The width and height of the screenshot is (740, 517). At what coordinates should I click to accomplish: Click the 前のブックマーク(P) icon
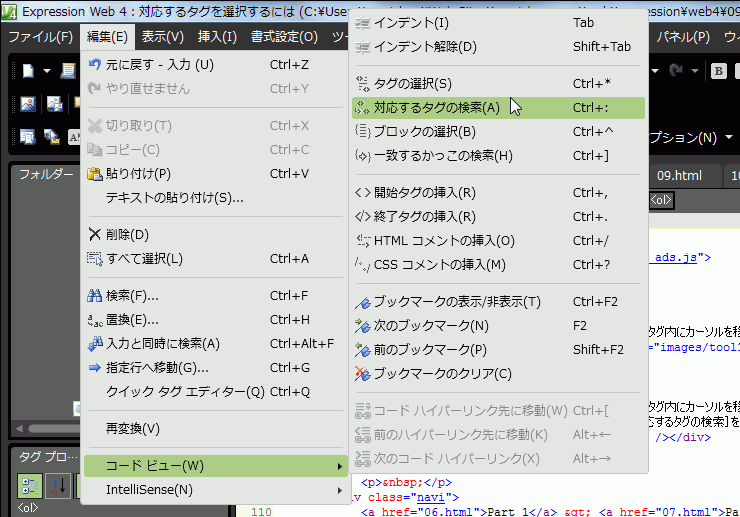coord(362,350)
